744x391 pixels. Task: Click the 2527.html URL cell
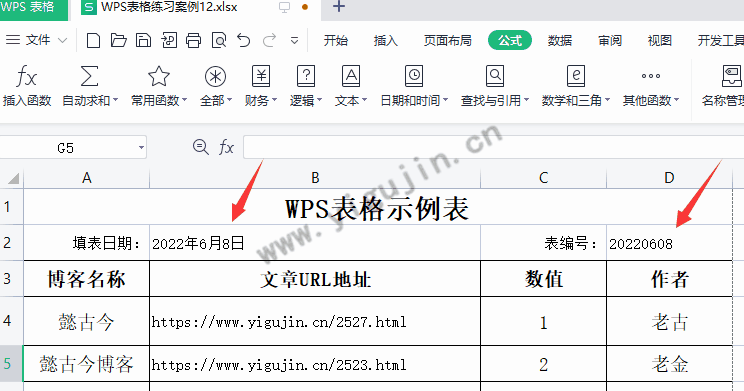tap(315, 322)
